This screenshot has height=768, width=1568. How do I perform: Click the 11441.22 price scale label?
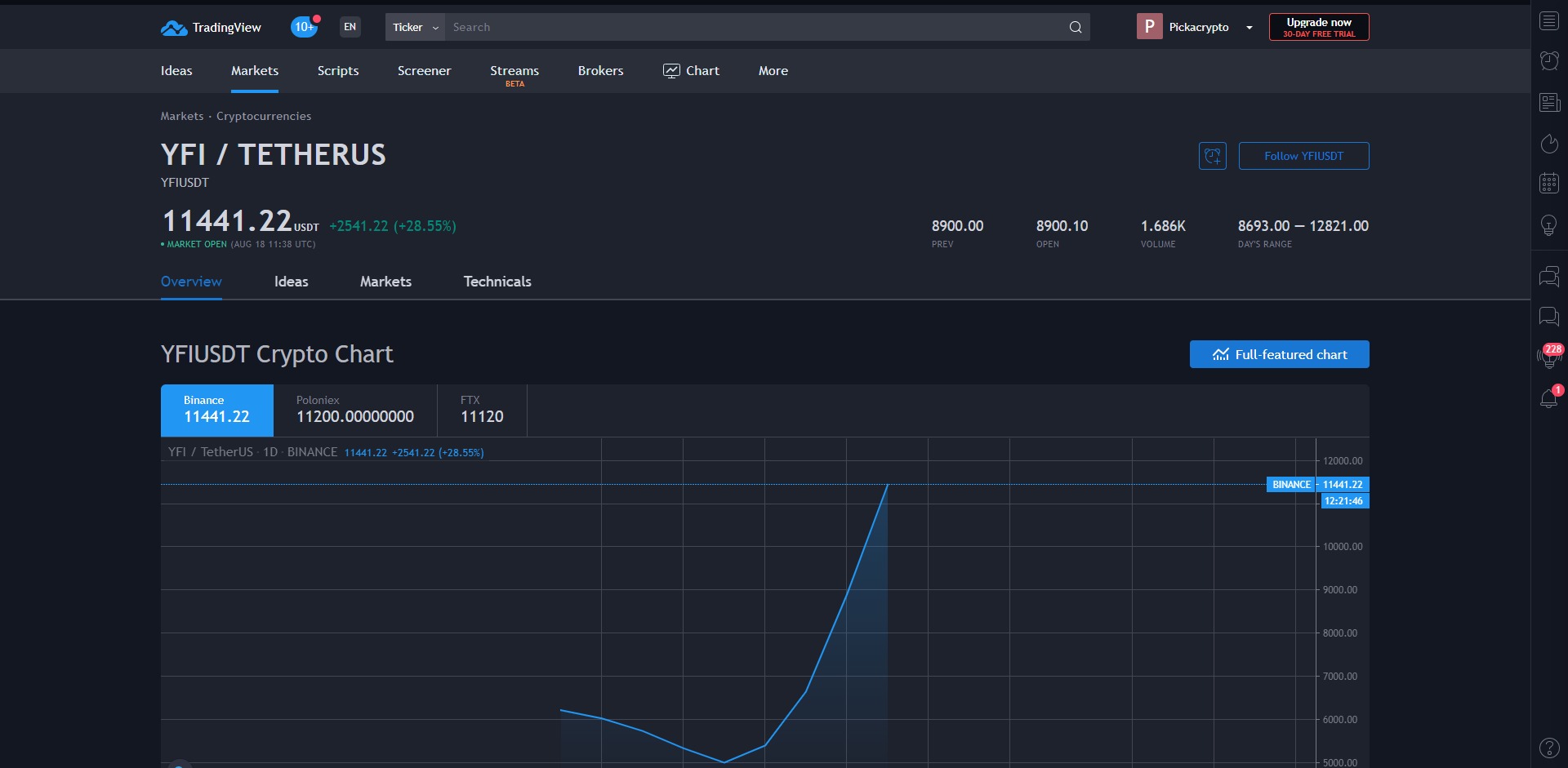click(x=1343, y=485)
